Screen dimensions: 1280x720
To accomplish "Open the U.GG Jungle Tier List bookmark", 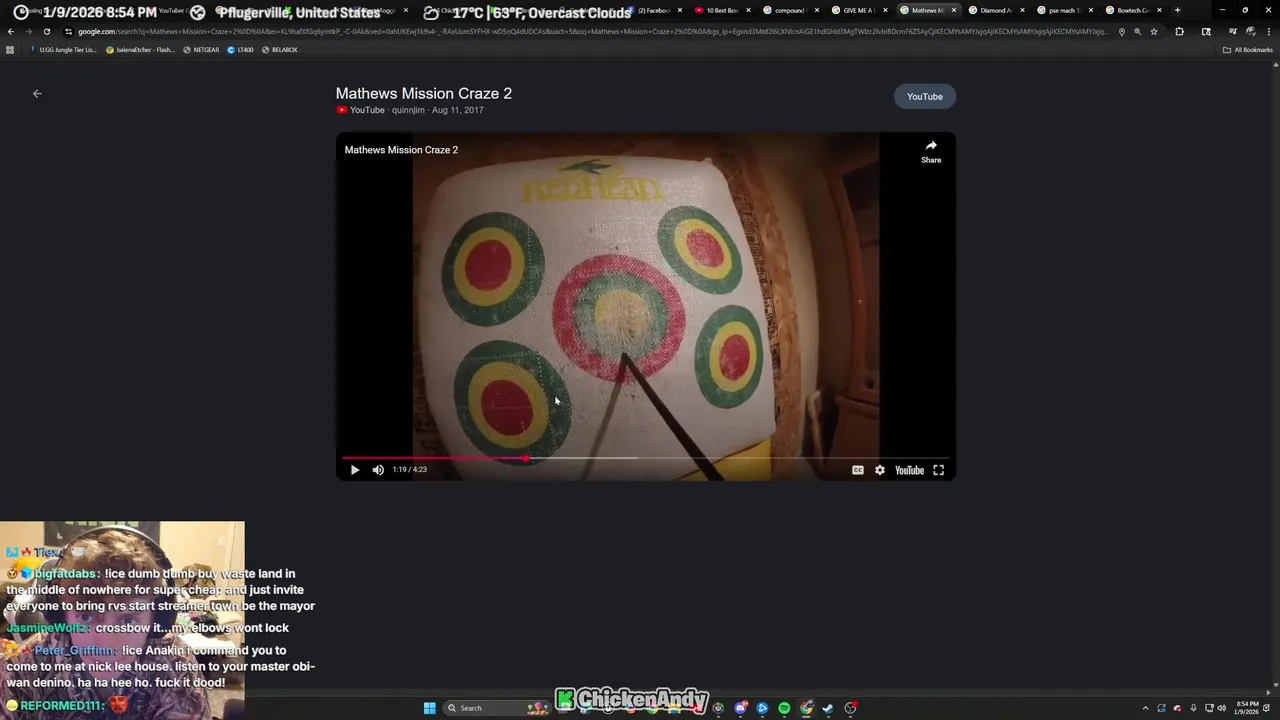I will (63, 50).
